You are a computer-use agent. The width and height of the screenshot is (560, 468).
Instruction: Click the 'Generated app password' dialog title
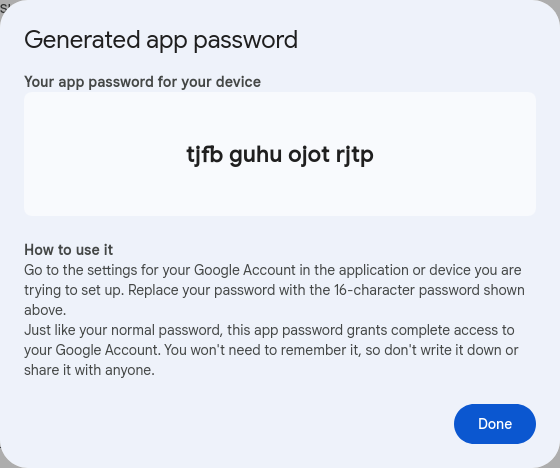[161, 40]
